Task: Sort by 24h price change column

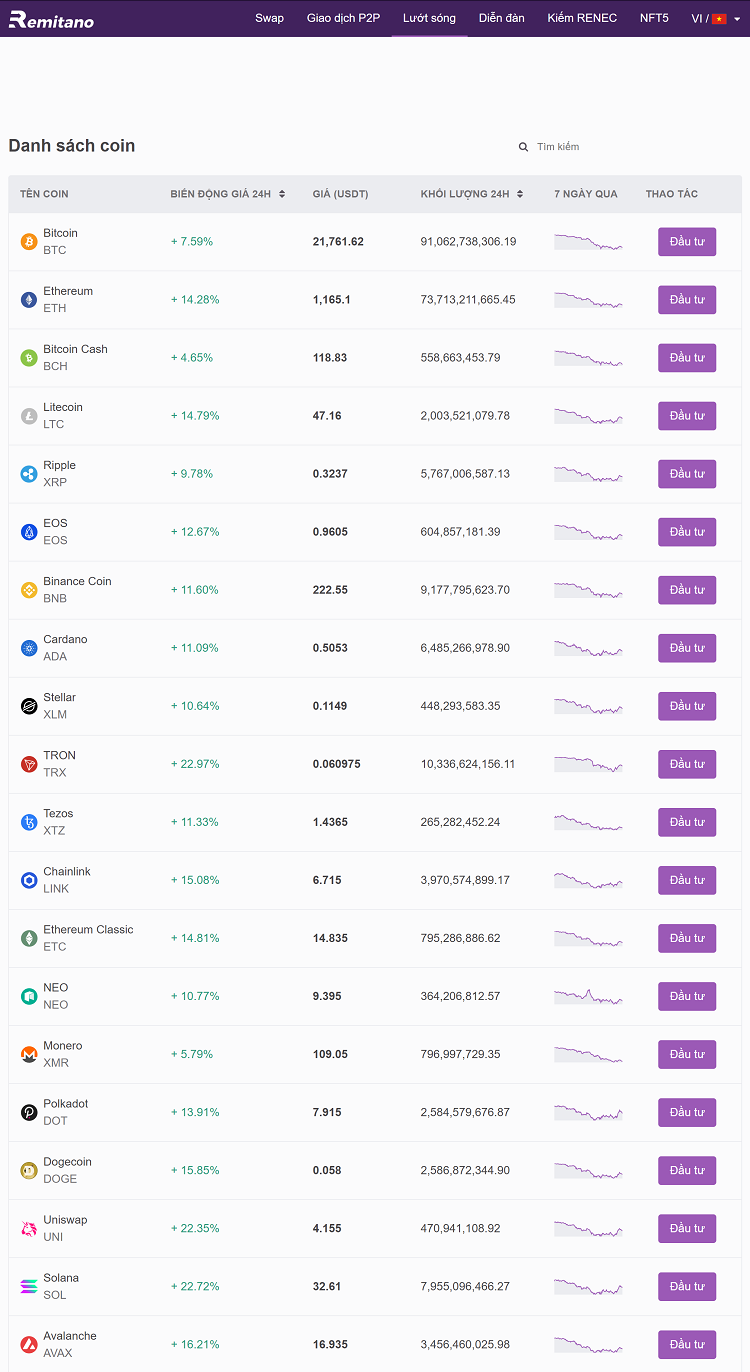Action: 282,194
